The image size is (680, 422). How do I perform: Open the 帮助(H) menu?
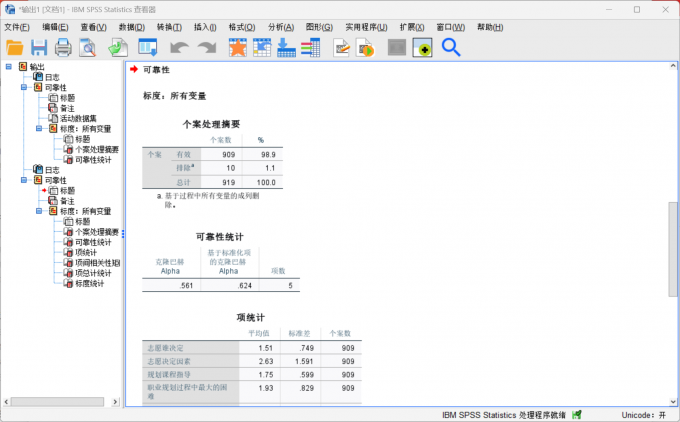click(490, 27)
